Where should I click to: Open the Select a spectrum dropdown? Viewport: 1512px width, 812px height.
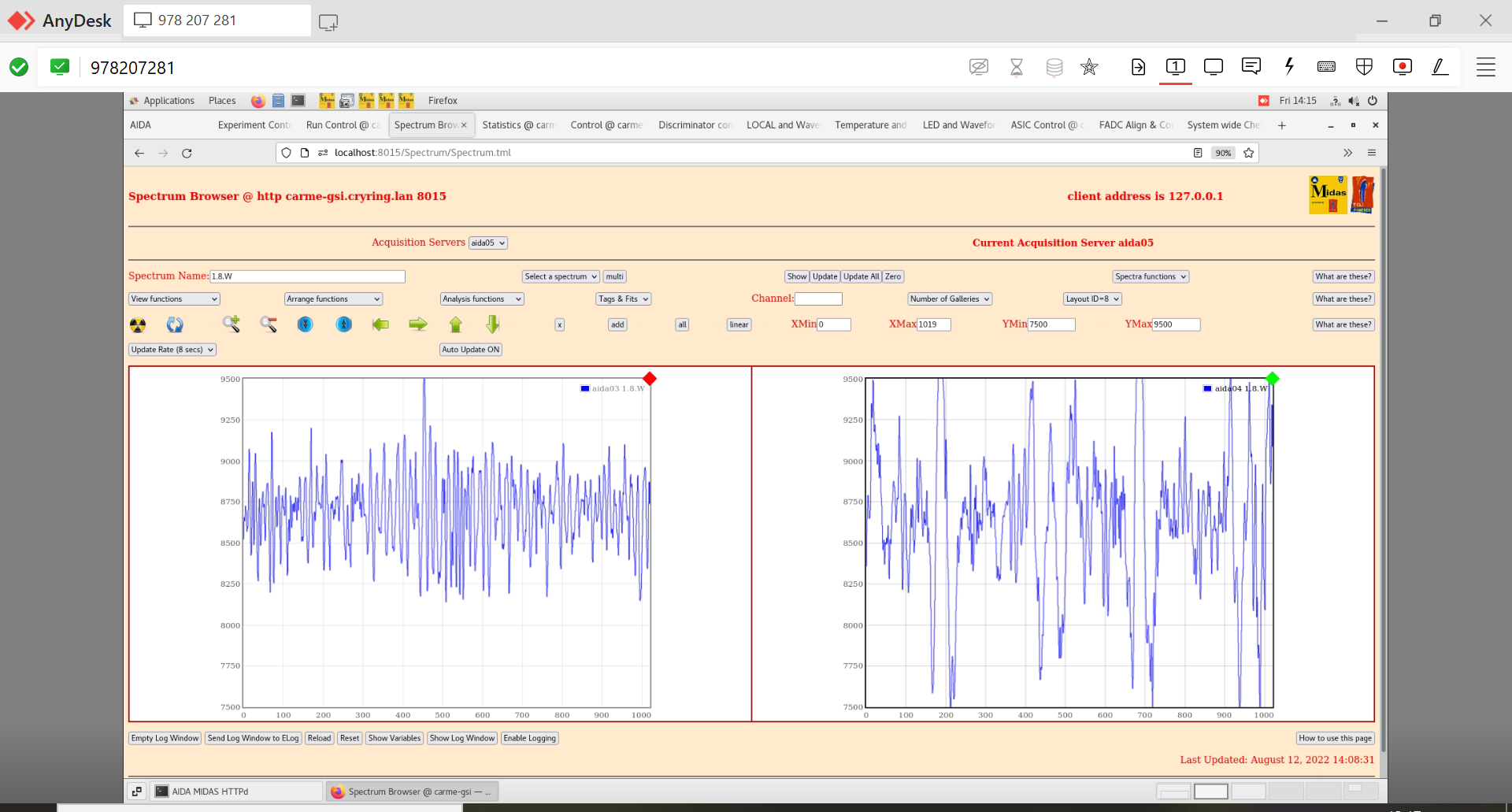click(x=561, y=276)
